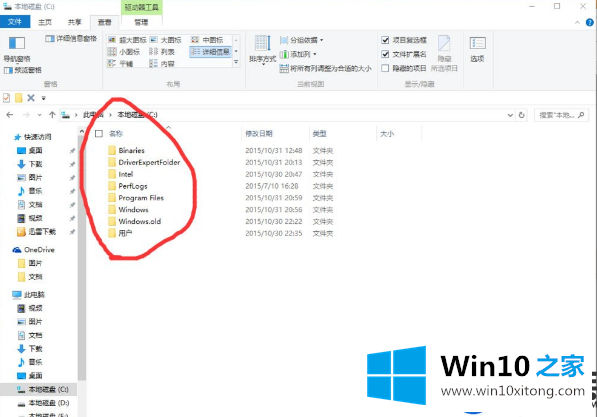Switch to the 查看 view tab
The height and width of the screenshot is (417, 597).
pyautogui.click(x=105, y=22)
